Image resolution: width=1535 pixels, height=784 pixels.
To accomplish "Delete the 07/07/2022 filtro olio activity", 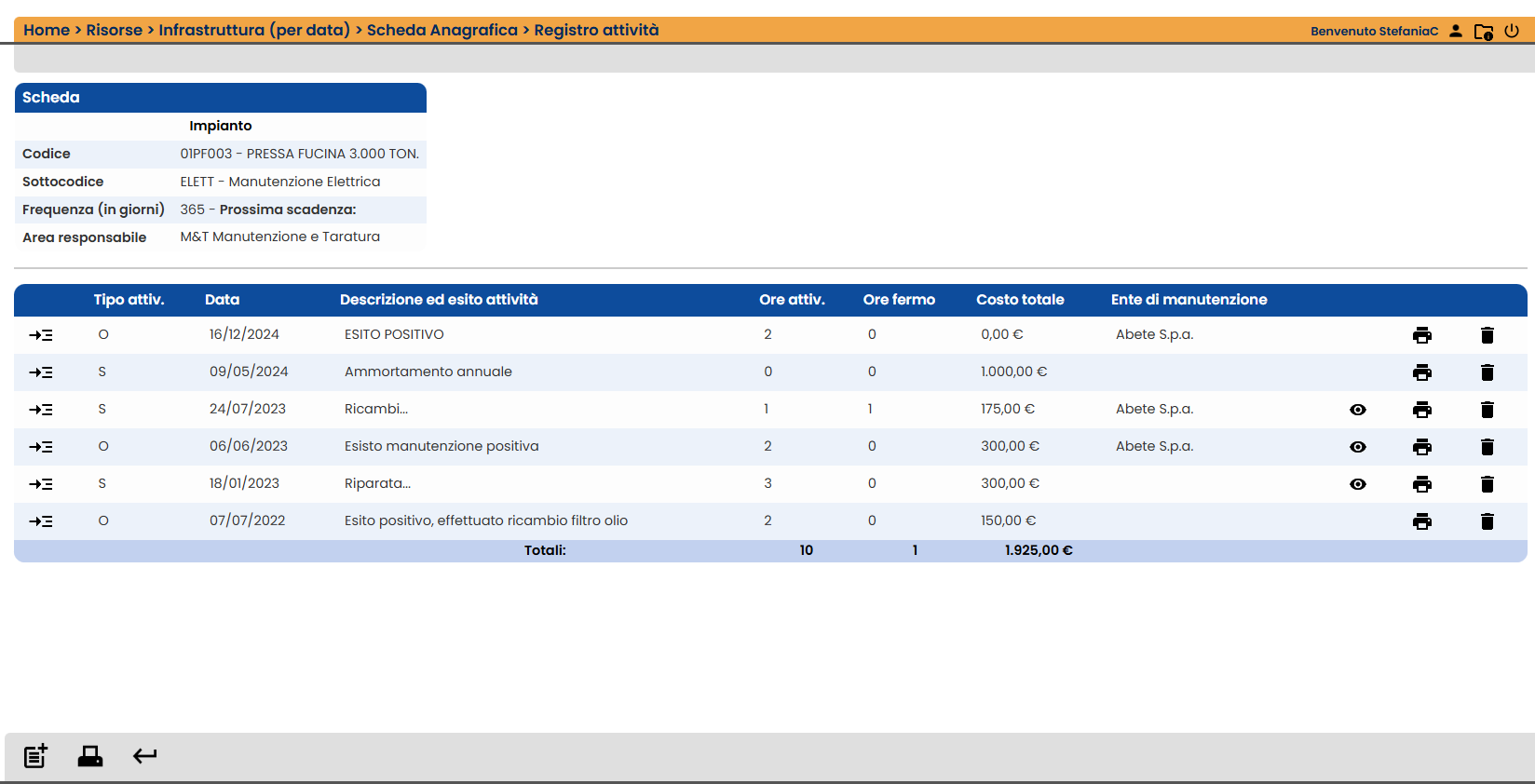I will pos(1487,521).
